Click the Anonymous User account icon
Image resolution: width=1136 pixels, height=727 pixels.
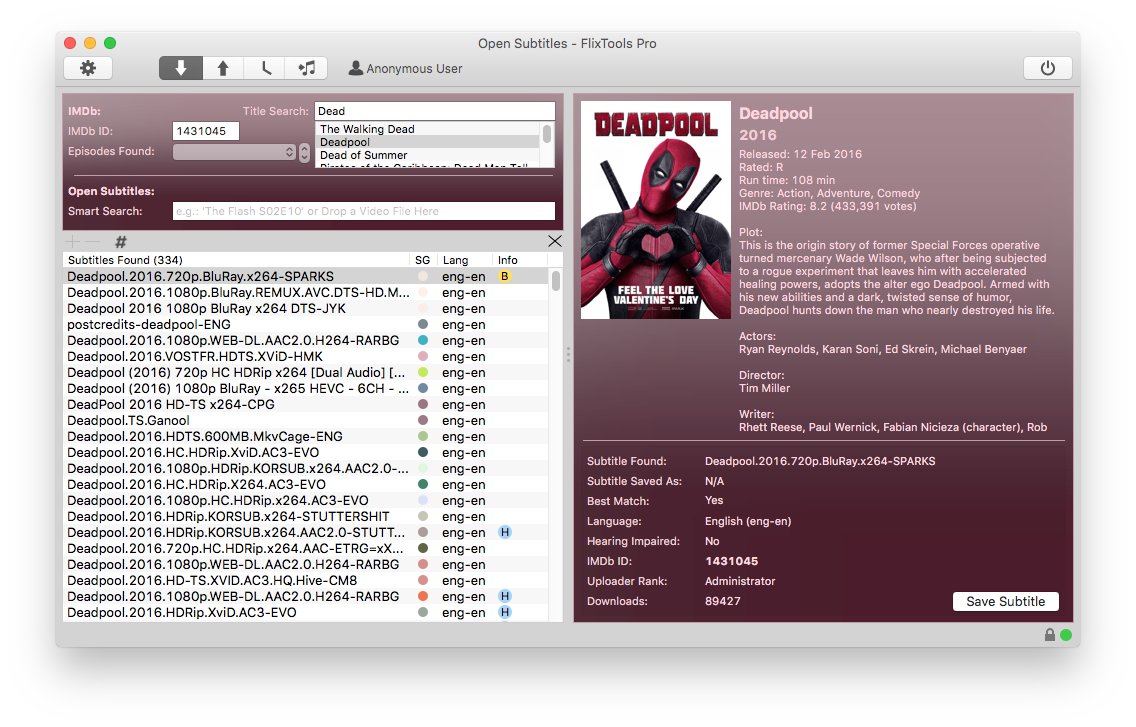pyautogui.click(x=356, y=68)
